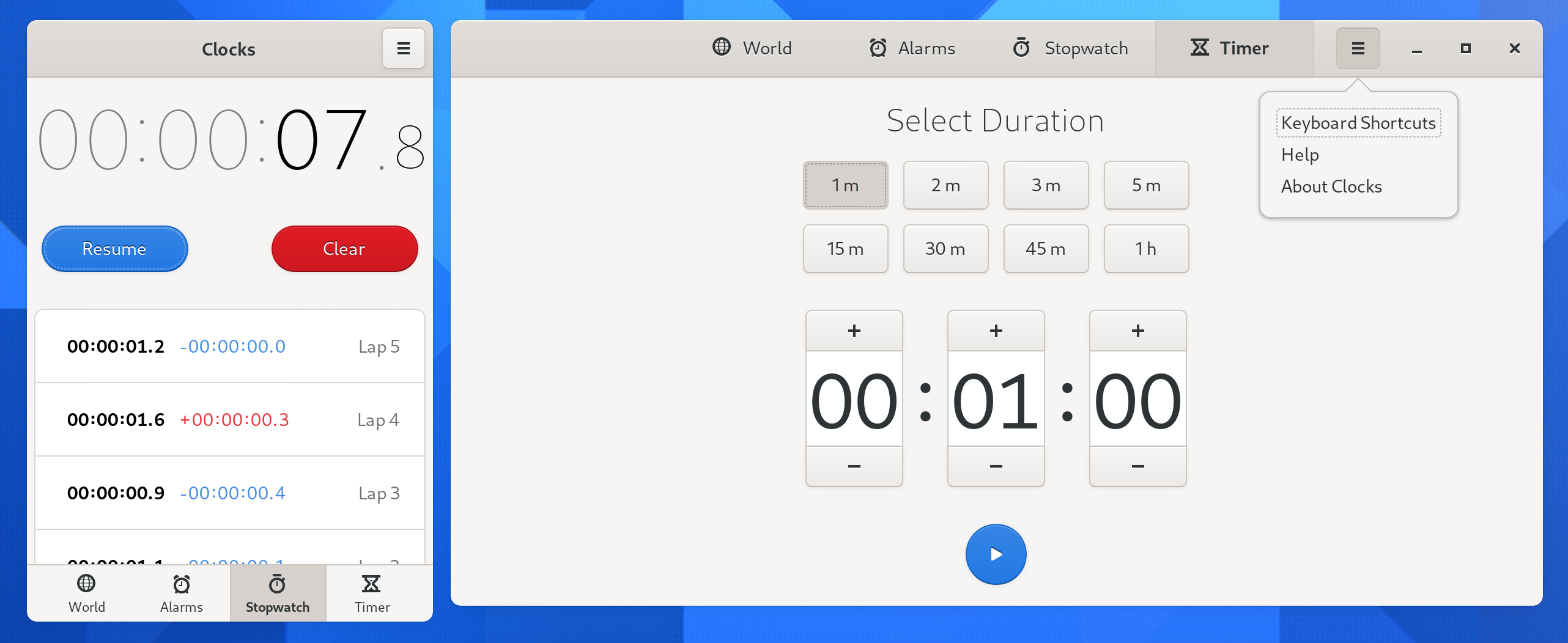Viewport: 1568px width, 643px height.
Task: Select the Lap 4 row in lap list
Action: (x=230, y=420)
